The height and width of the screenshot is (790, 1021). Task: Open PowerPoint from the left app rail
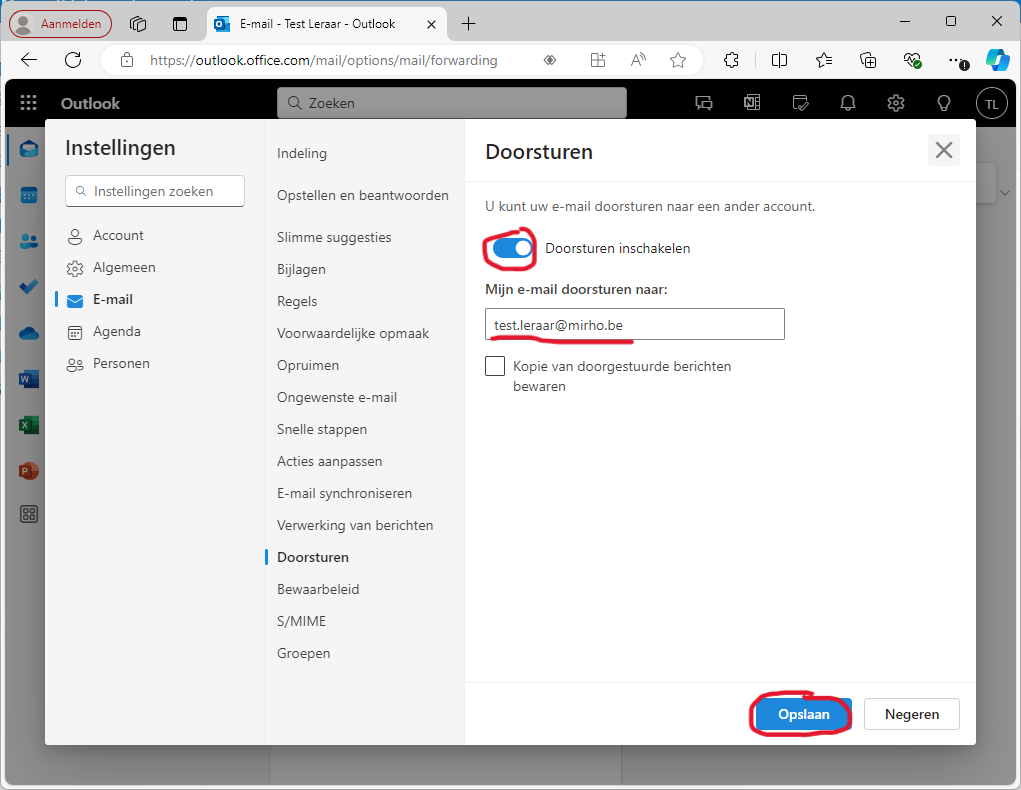click(28, 470)
